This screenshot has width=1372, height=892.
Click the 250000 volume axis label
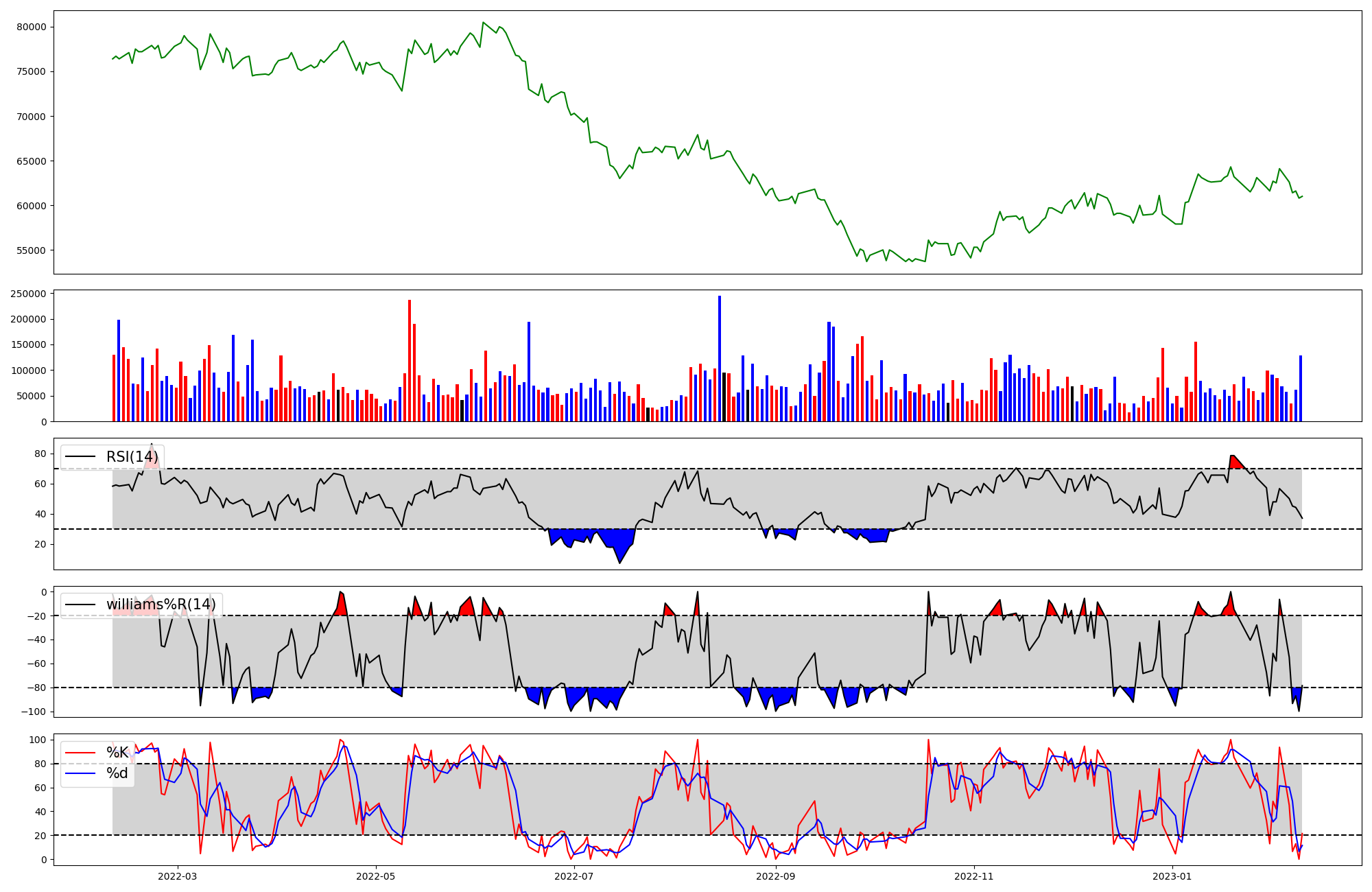coord(28,294)
